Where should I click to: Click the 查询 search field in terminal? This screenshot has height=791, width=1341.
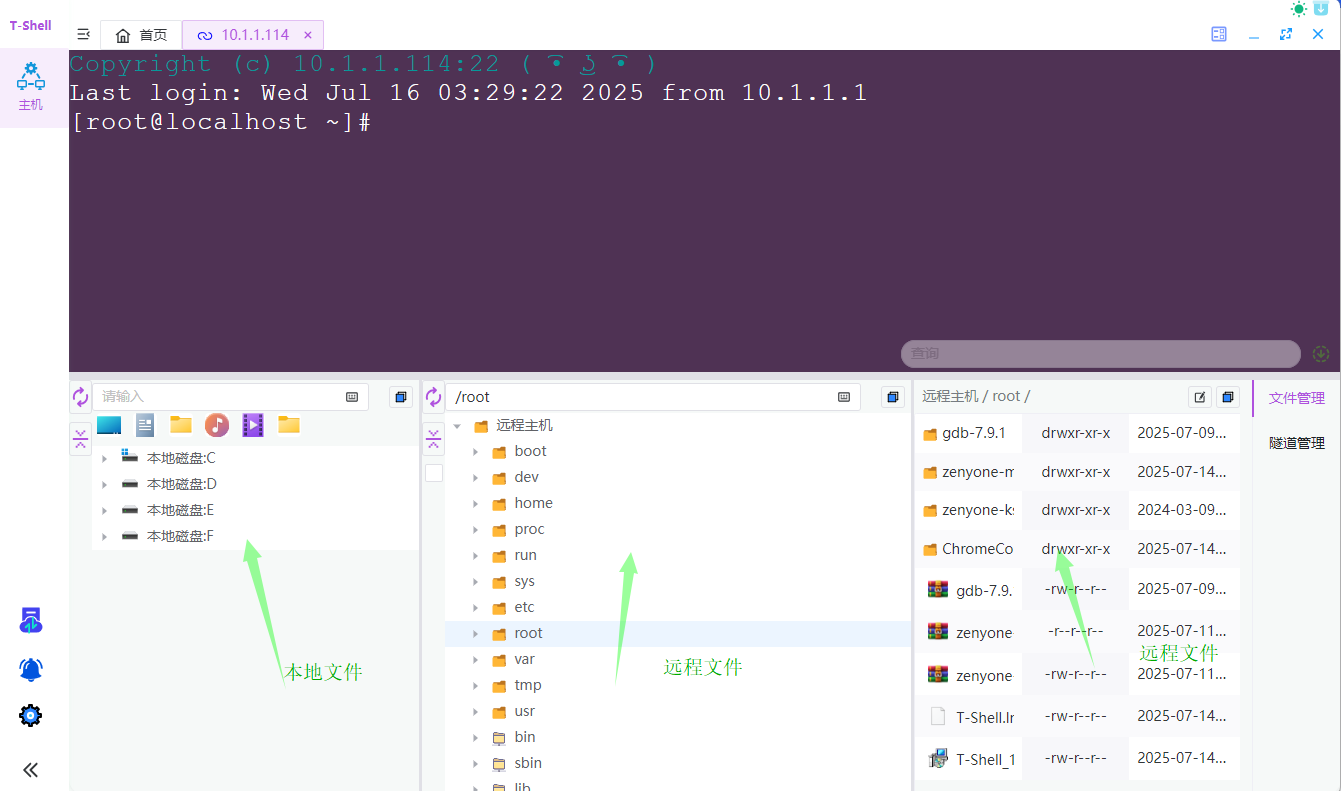tap(1100, 354)
